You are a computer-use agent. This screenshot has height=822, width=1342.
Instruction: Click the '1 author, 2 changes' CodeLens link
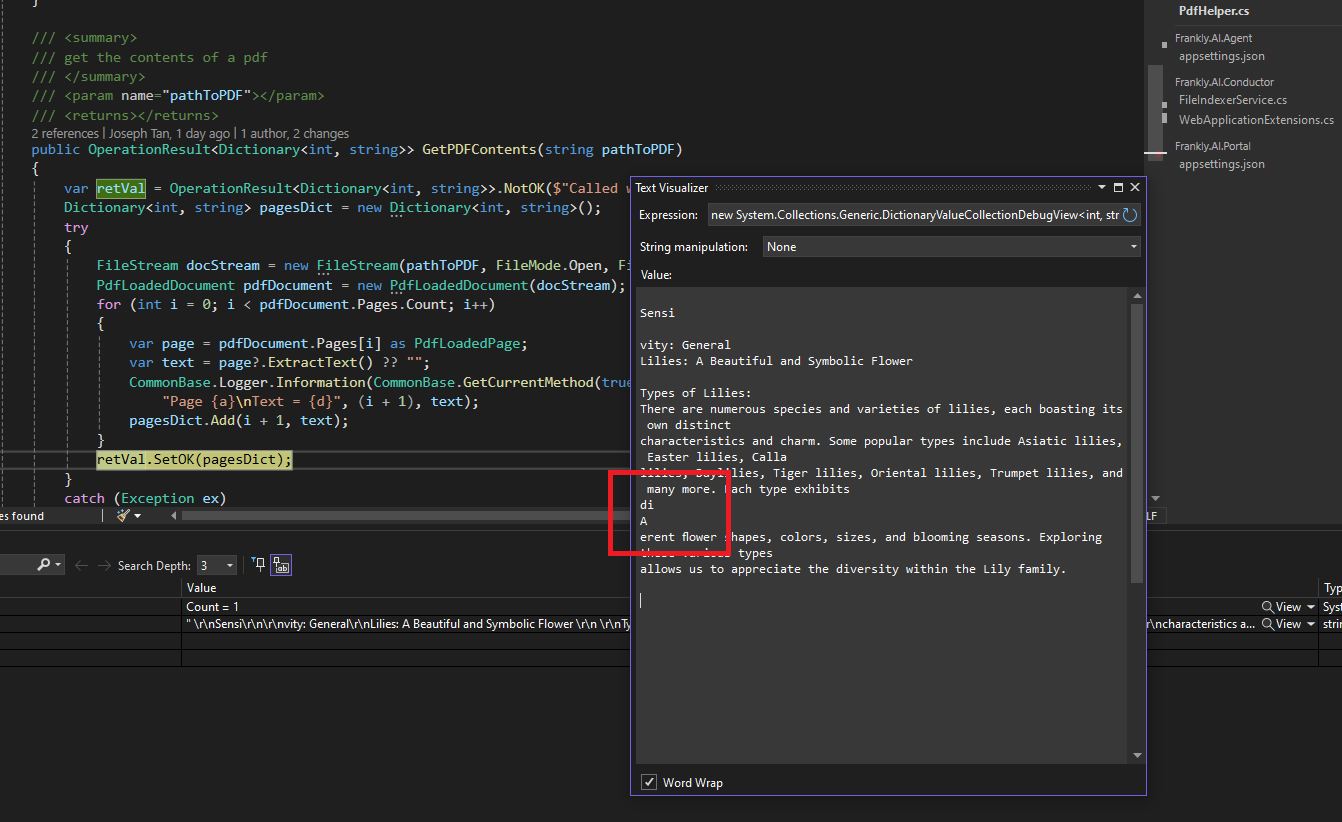[293, 133]
